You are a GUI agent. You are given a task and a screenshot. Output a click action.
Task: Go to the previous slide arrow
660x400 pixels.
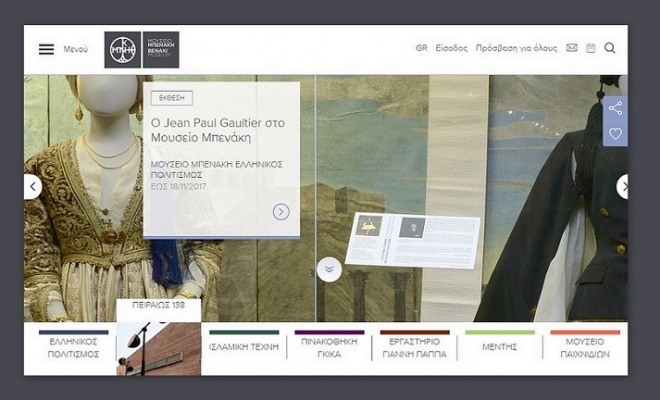[x=33, y=187]
